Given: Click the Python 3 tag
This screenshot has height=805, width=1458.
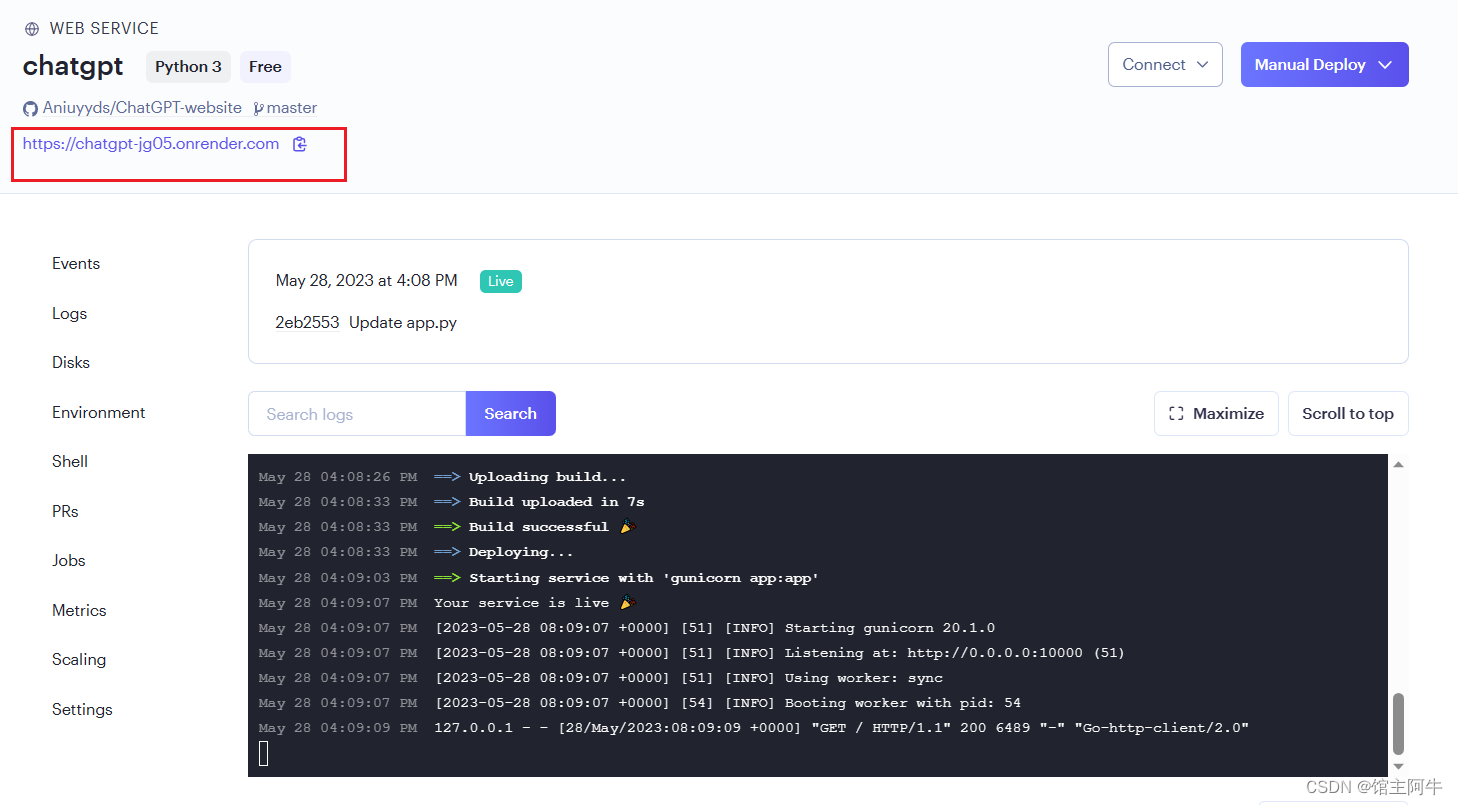Looking at the screenshot, I should coord(188,67).
